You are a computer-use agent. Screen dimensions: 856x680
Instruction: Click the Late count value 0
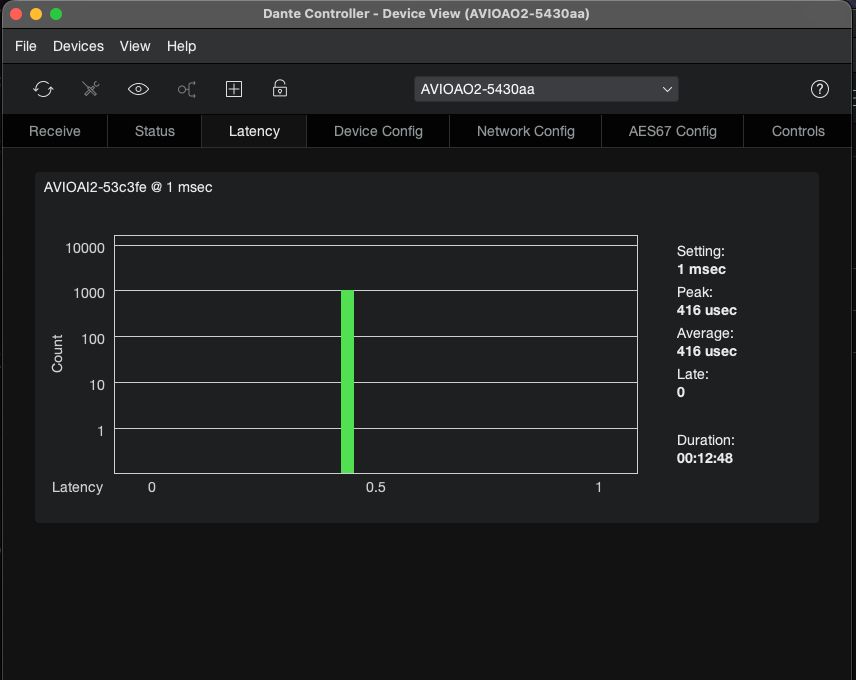pos(680,392)
